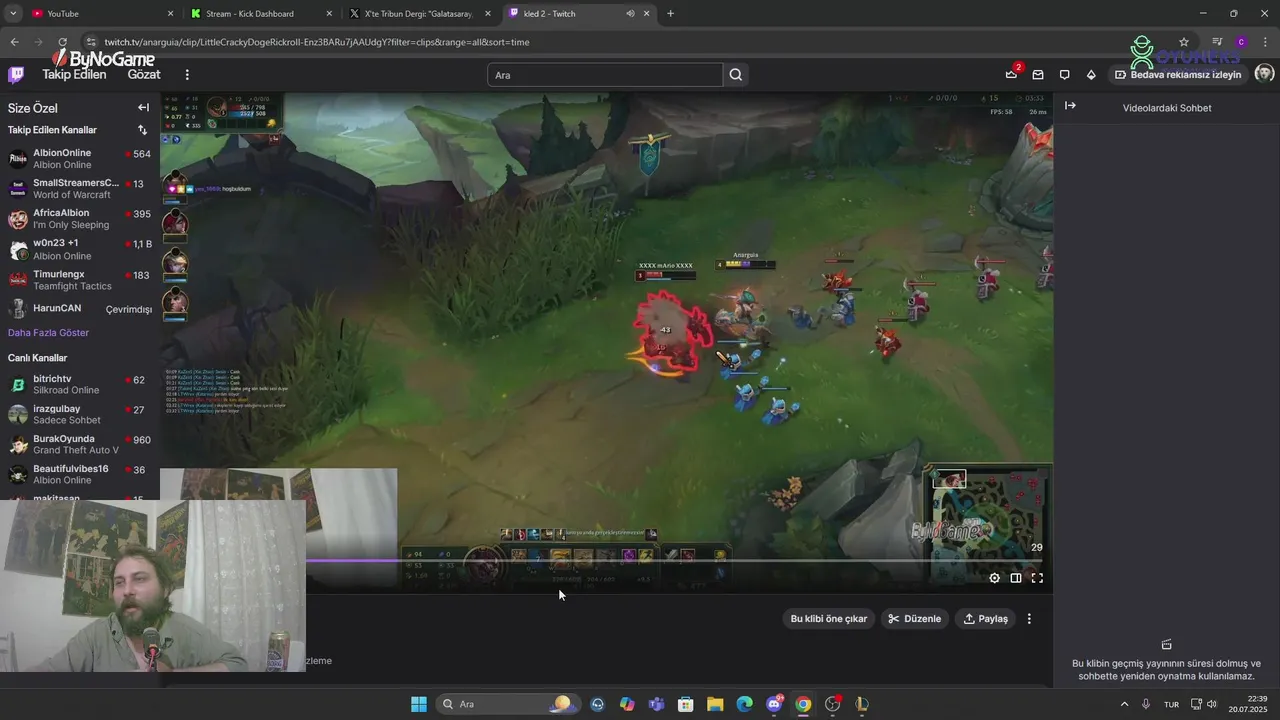1280x720 pixels.
Task: Show hidden system tray icons
Action: [1124, 704]
